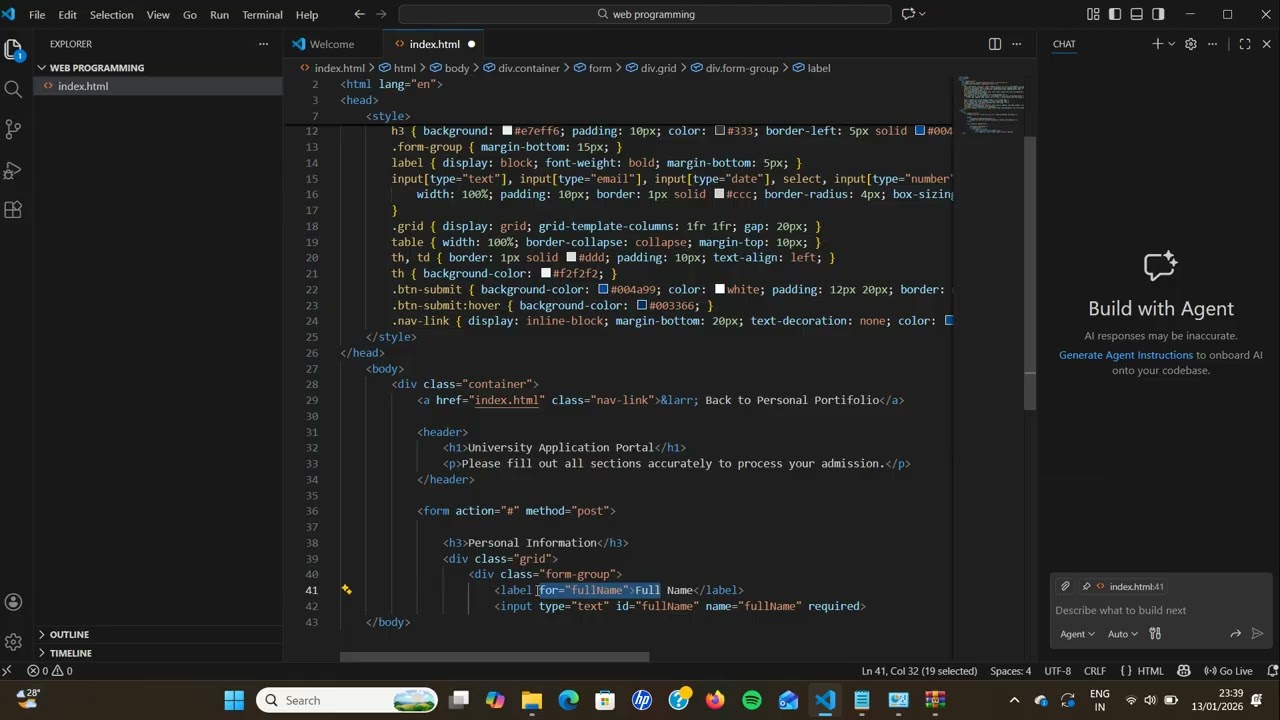Toggle Panel layout button in title bar
The image size is (1280, 720).
click(x=1137, y=14)
